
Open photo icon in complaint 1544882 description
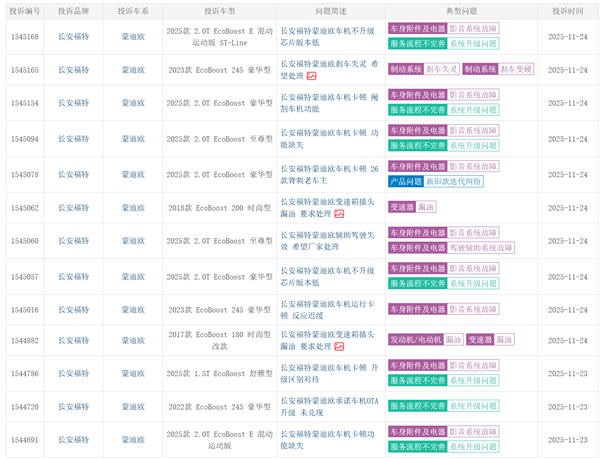click(x=339, y=346)
